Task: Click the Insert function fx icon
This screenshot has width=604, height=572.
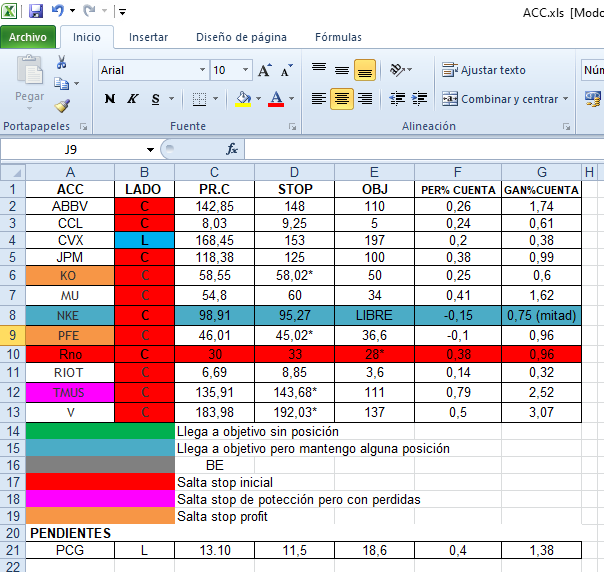Action: [232, 149]
